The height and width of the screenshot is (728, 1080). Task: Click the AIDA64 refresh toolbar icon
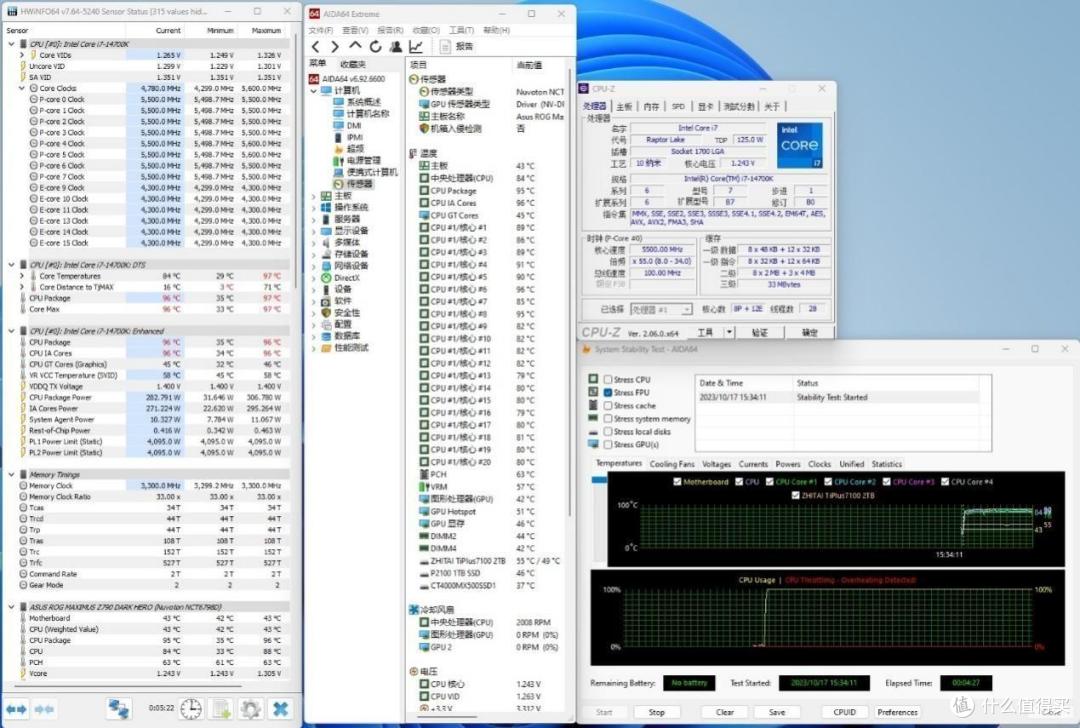pyautogui.click(x=375, y=46)
